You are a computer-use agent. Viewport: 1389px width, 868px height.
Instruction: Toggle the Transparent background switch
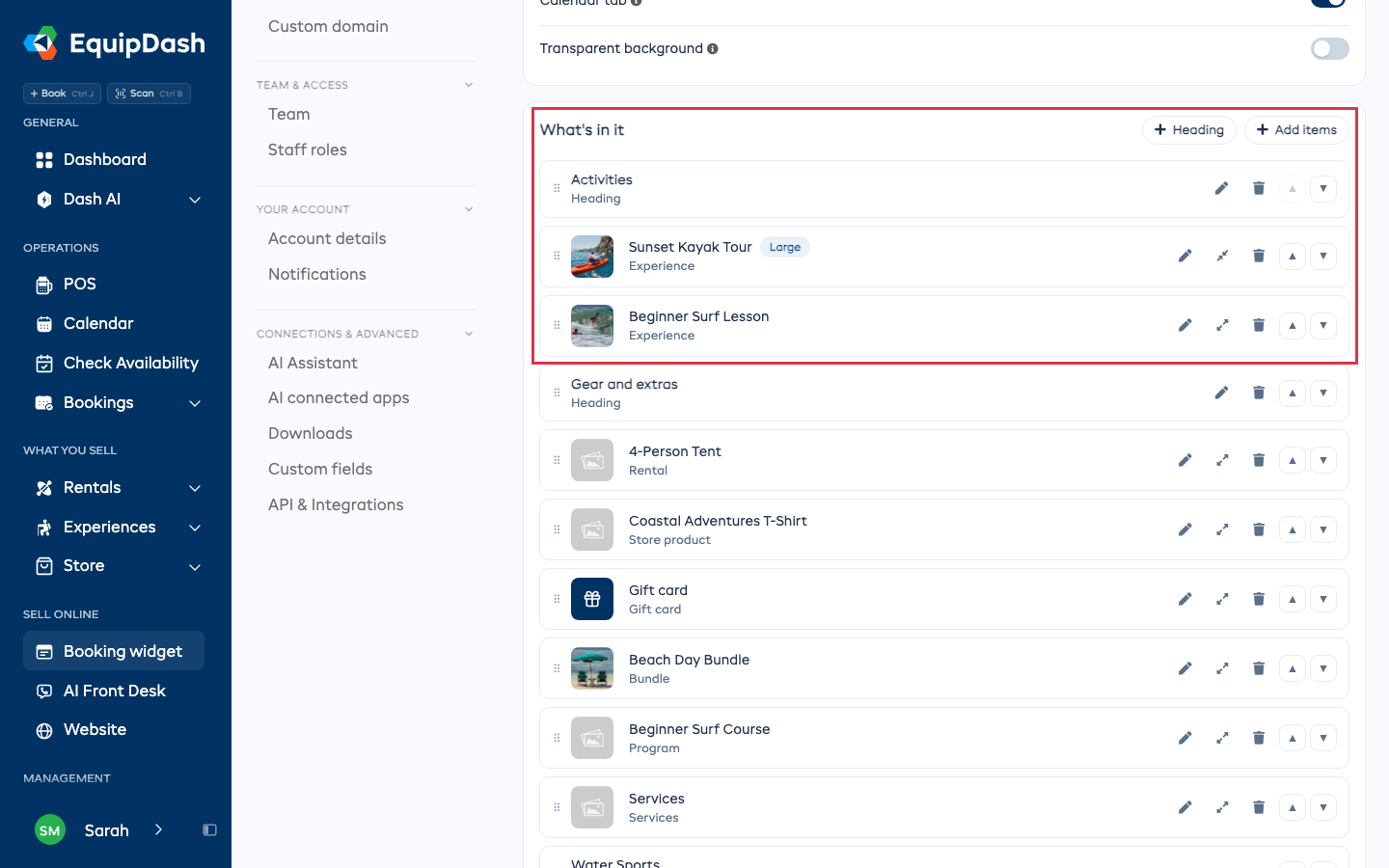[1329, 48]
